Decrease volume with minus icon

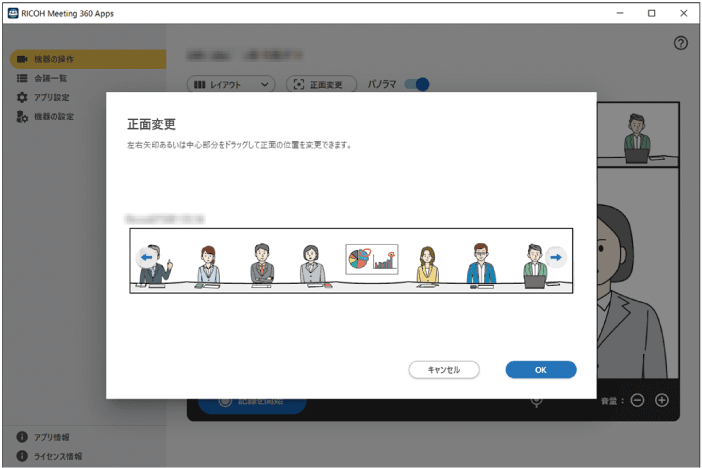(637, 400)
